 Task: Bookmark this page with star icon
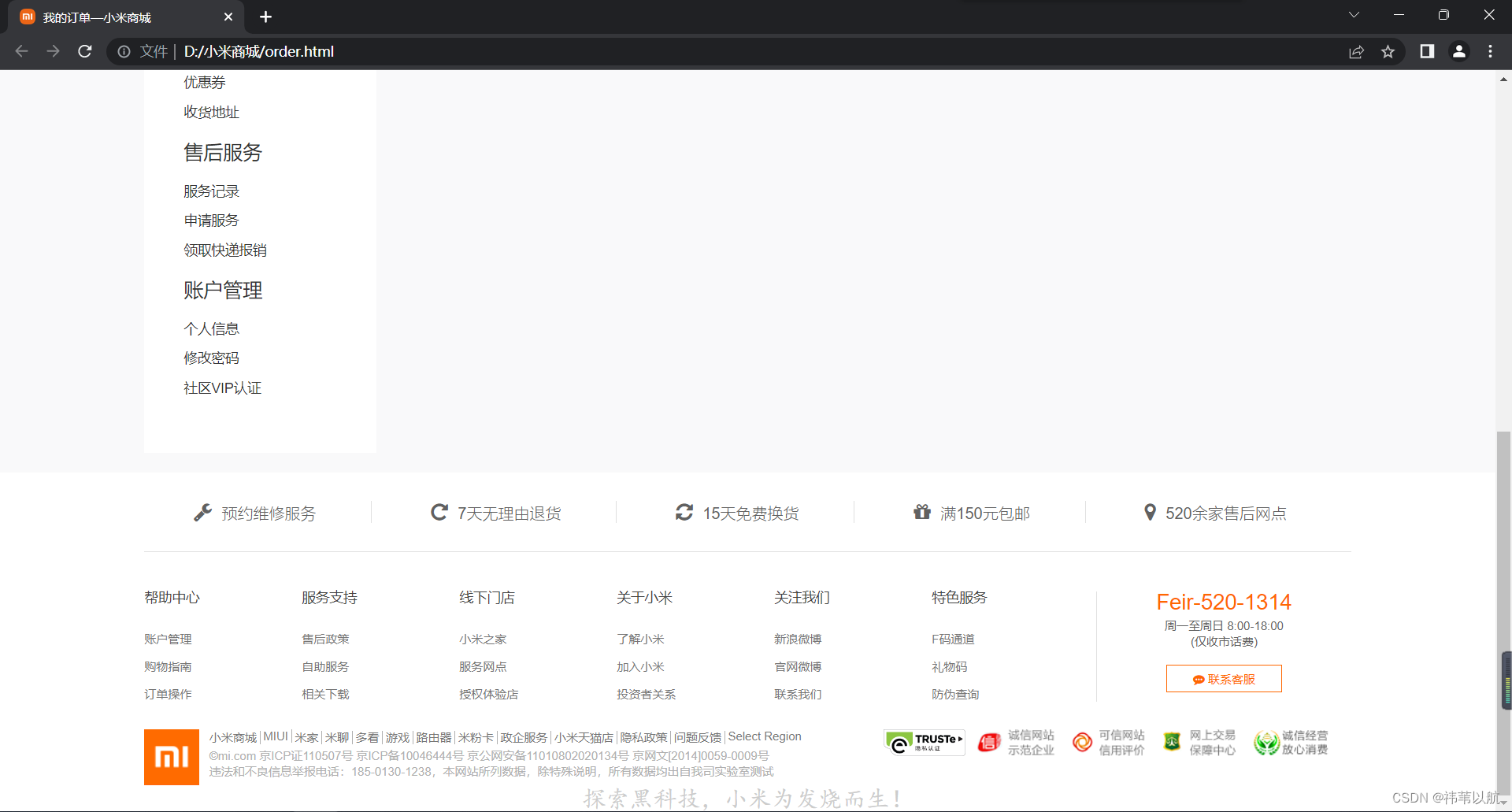[1388, 51]
